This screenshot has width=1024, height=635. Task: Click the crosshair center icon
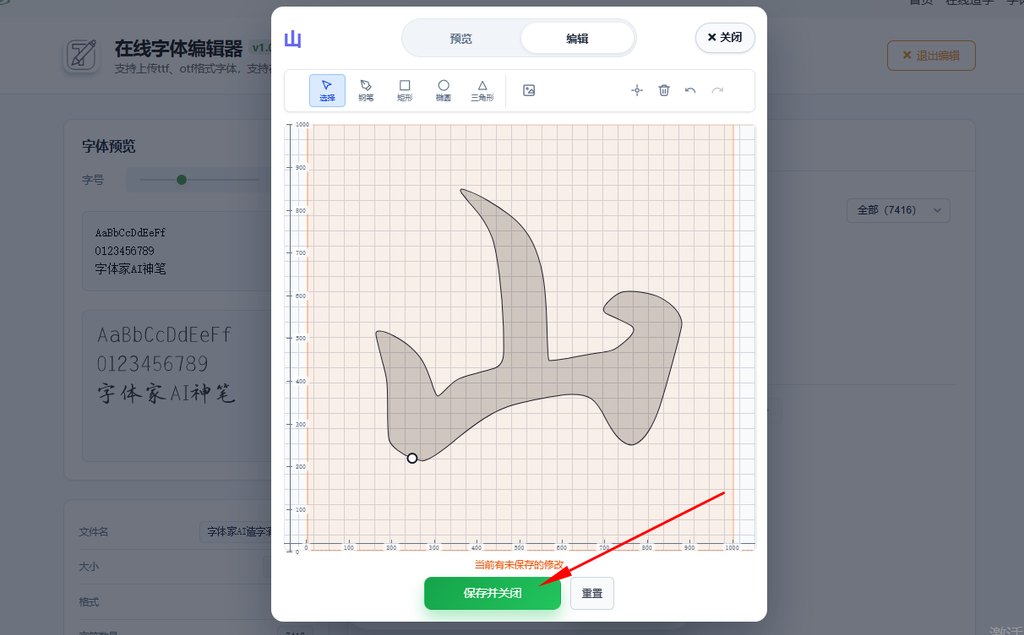(x=637, y=90)
